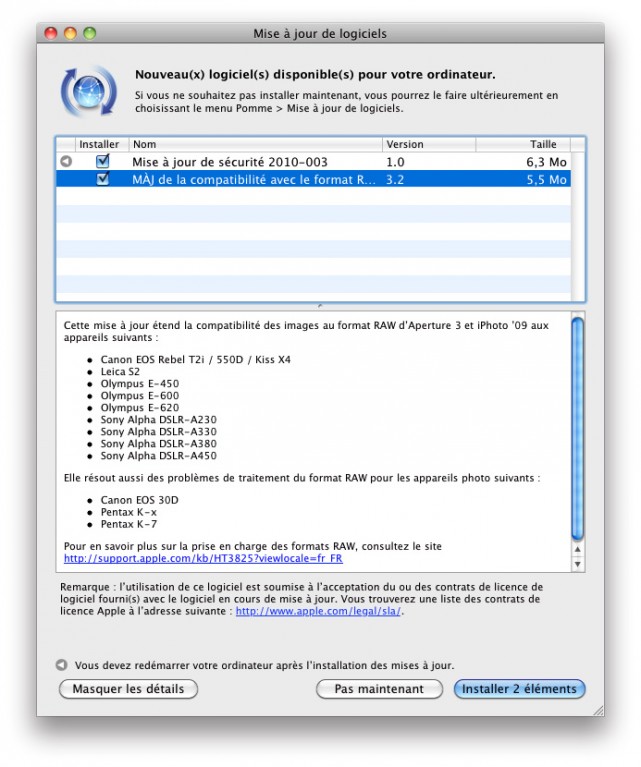Sort list by Version column header
Image resolution: width=641 pixels, height=767 pixels.
429,144
